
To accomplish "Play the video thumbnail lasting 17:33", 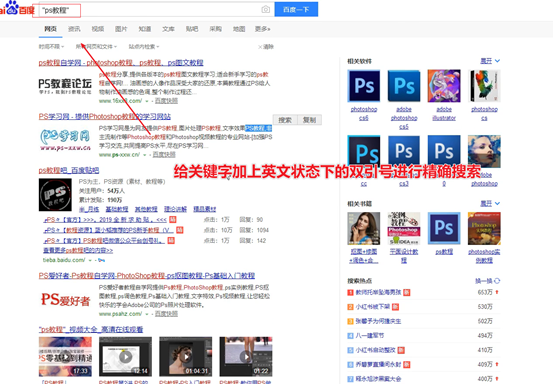I will [x=65, y=356].
